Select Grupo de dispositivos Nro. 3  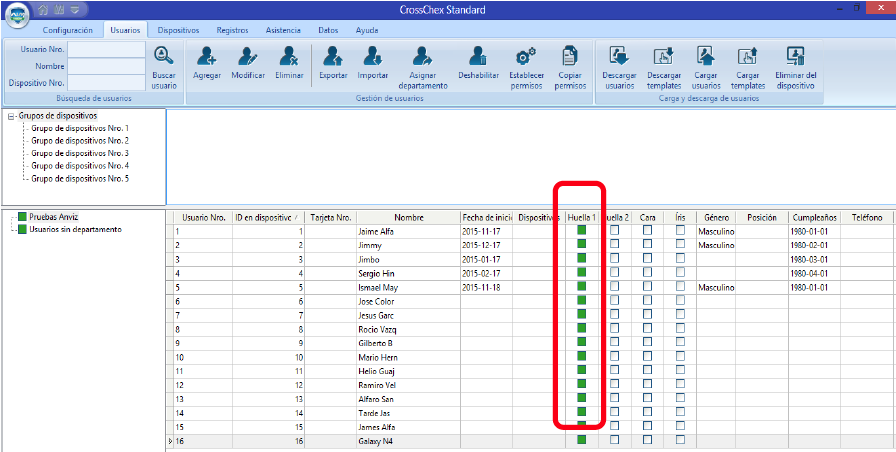[x=79, y=153]
